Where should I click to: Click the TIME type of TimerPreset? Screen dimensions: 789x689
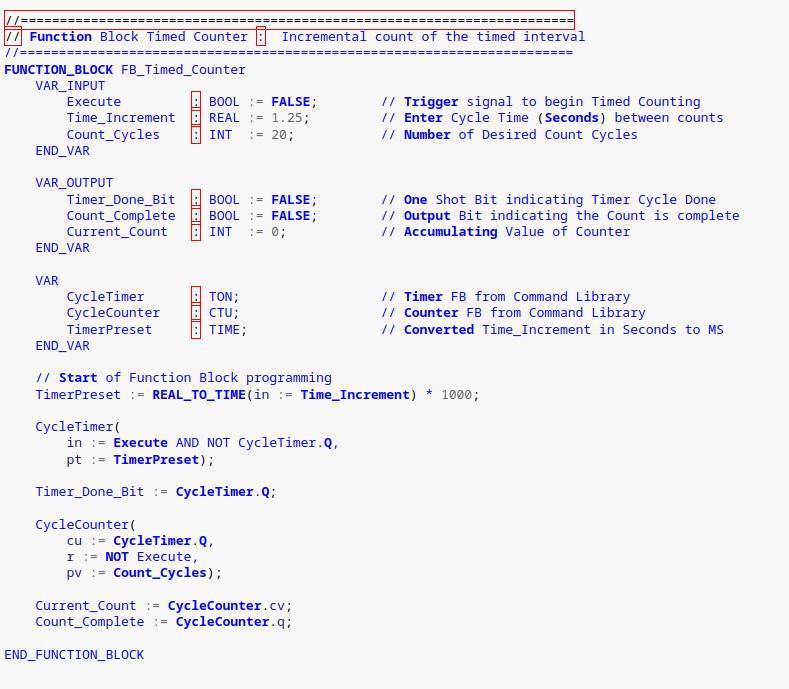click(224, 330)
